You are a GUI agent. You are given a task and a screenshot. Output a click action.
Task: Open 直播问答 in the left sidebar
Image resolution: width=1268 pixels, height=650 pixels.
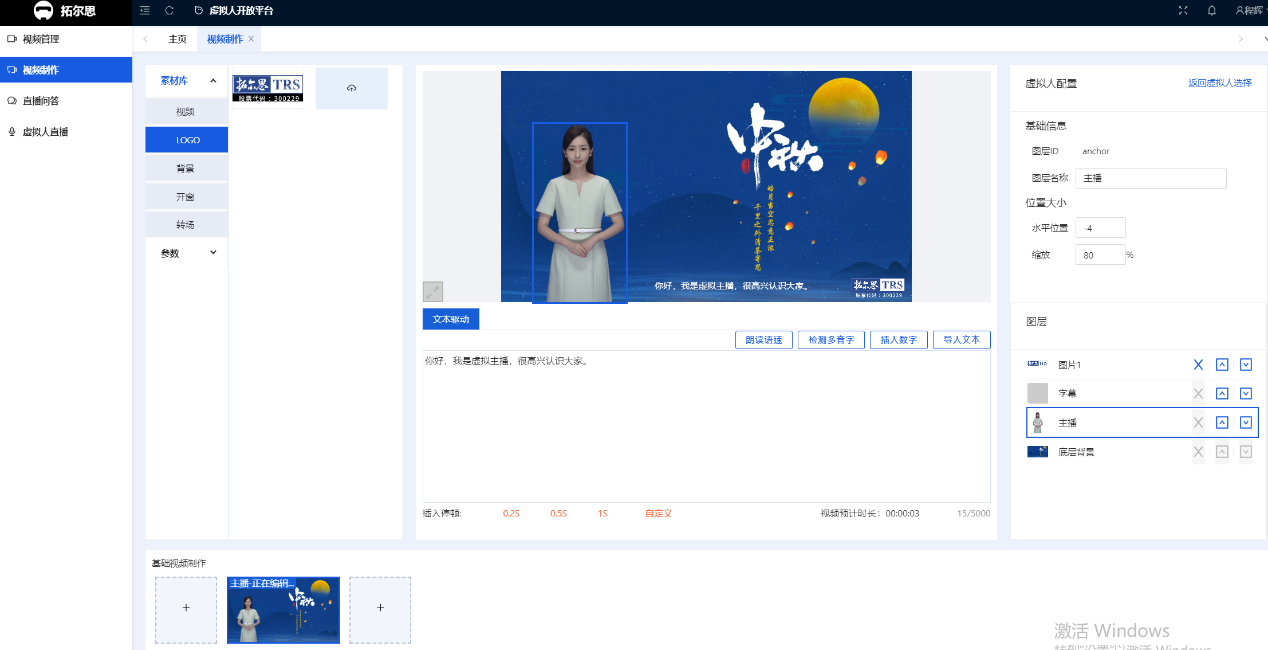(40, 101)
